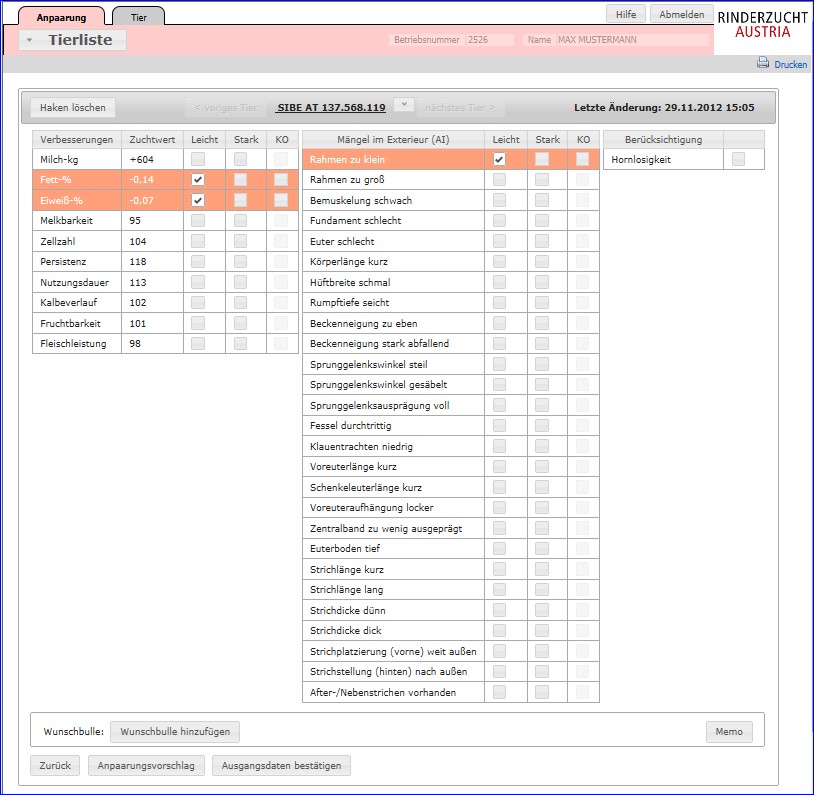Screen dimensions: 814x795
Task: Check Stark for Körperlänge kurz
Action: [x=542, y=262]
